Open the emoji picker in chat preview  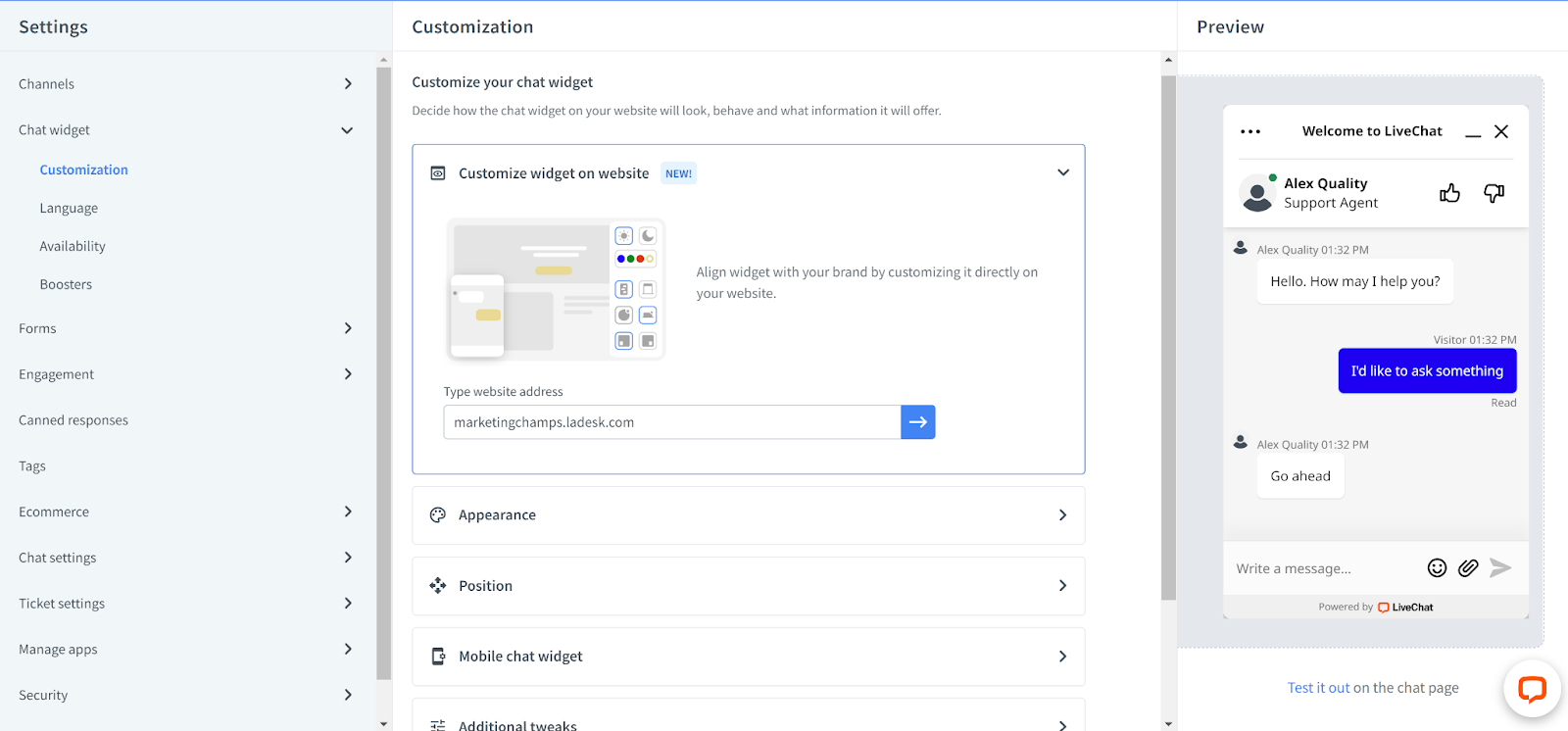coord(1437,568)
